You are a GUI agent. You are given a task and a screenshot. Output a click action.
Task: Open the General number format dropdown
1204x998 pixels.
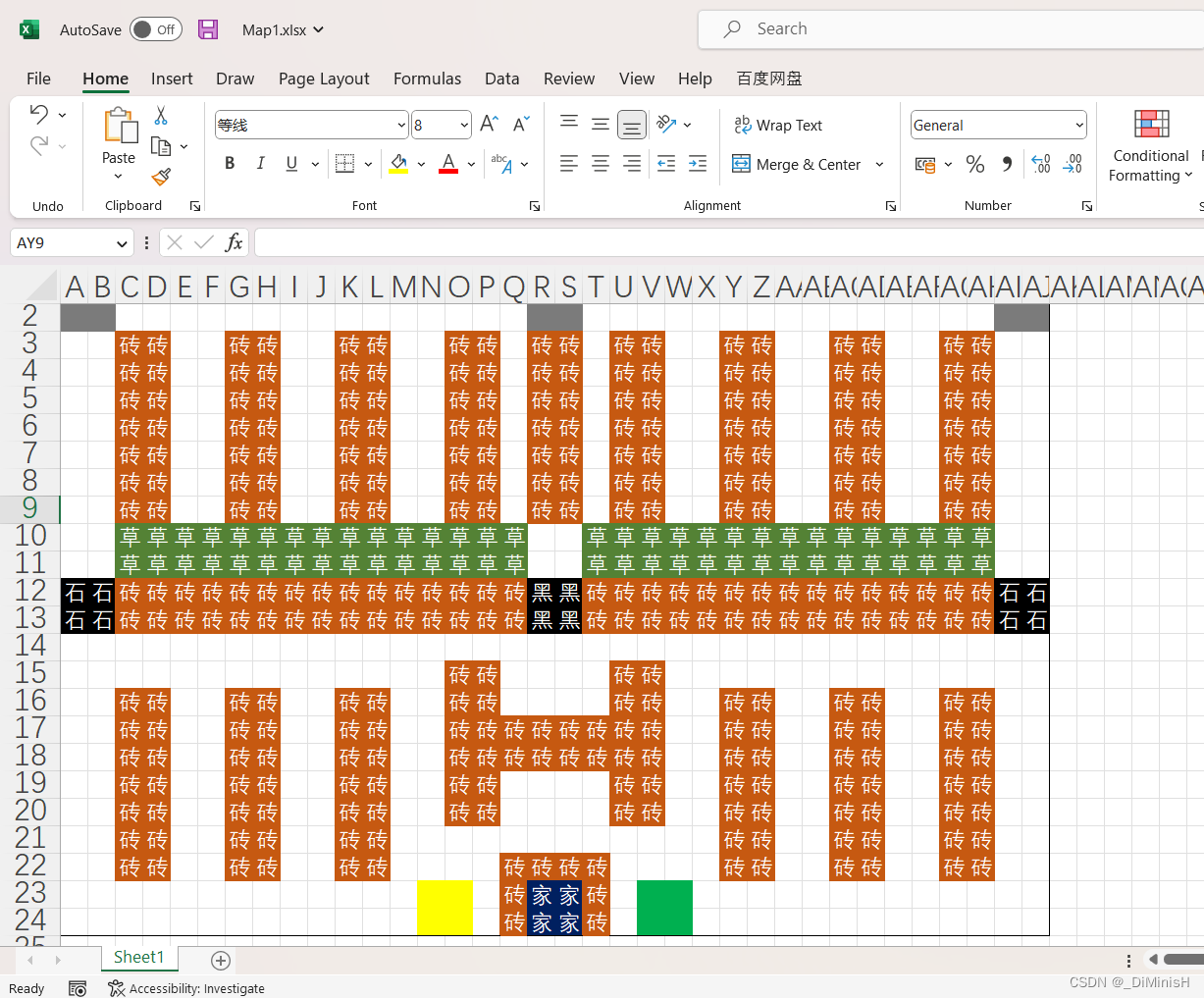point(1079,125)
